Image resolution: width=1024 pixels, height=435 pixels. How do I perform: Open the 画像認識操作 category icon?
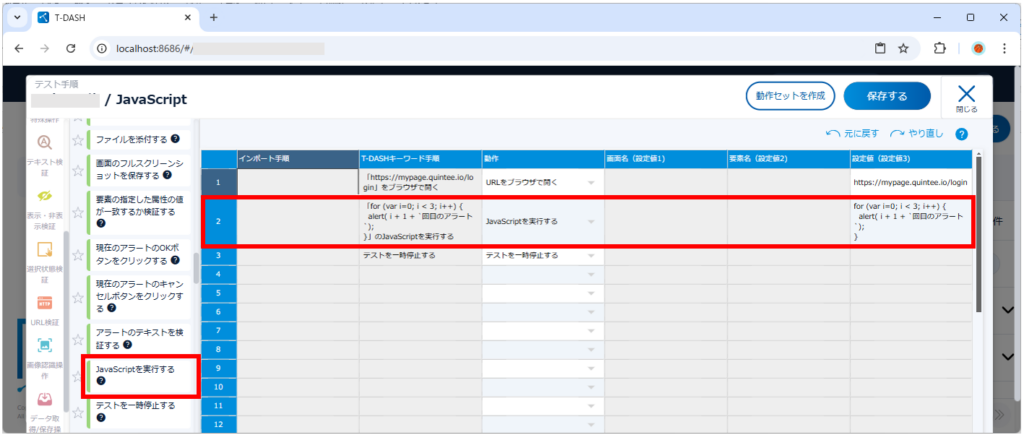43,346
